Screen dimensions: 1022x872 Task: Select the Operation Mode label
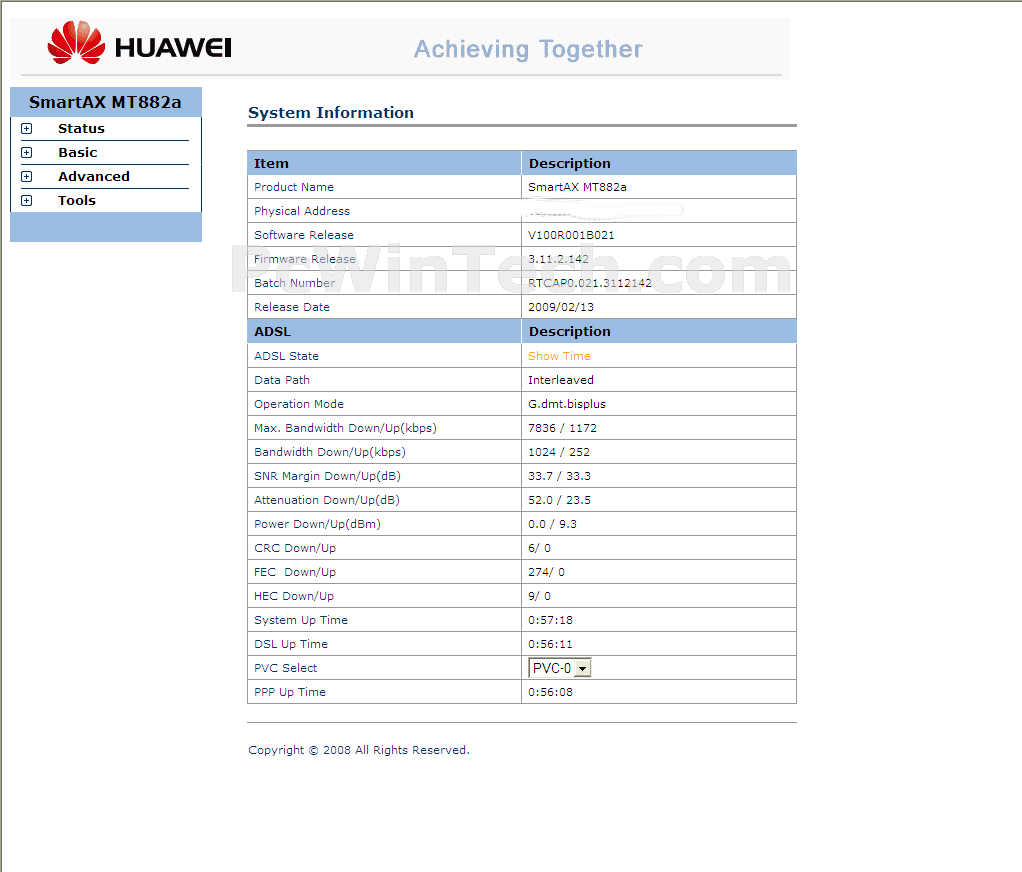[299, 404]
